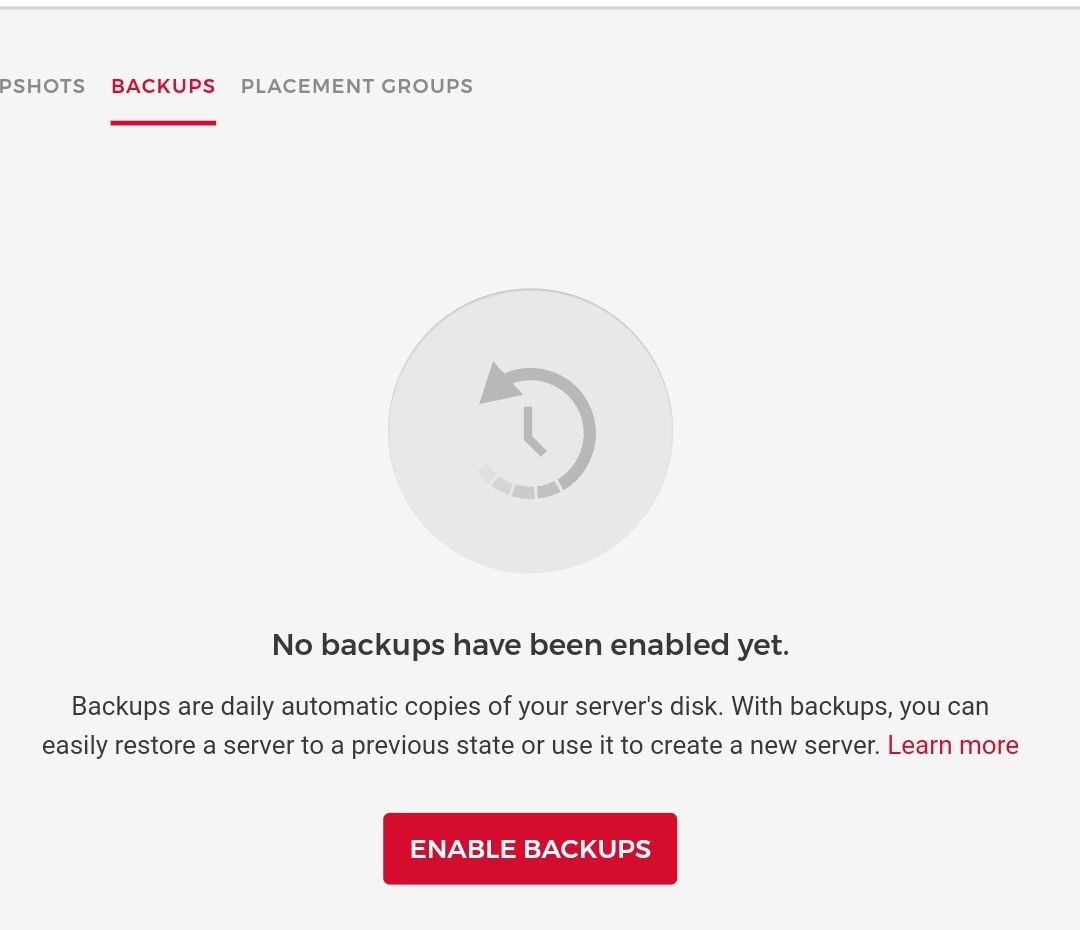
Task: Click the red underline beneath the Backups tab
Action: [163, 123]
